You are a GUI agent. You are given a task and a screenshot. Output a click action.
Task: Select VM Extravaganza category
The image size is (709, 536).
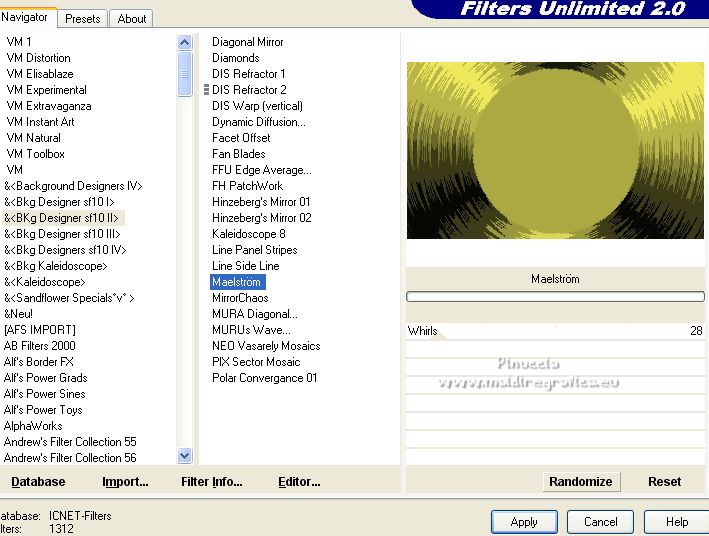(49, 106)
